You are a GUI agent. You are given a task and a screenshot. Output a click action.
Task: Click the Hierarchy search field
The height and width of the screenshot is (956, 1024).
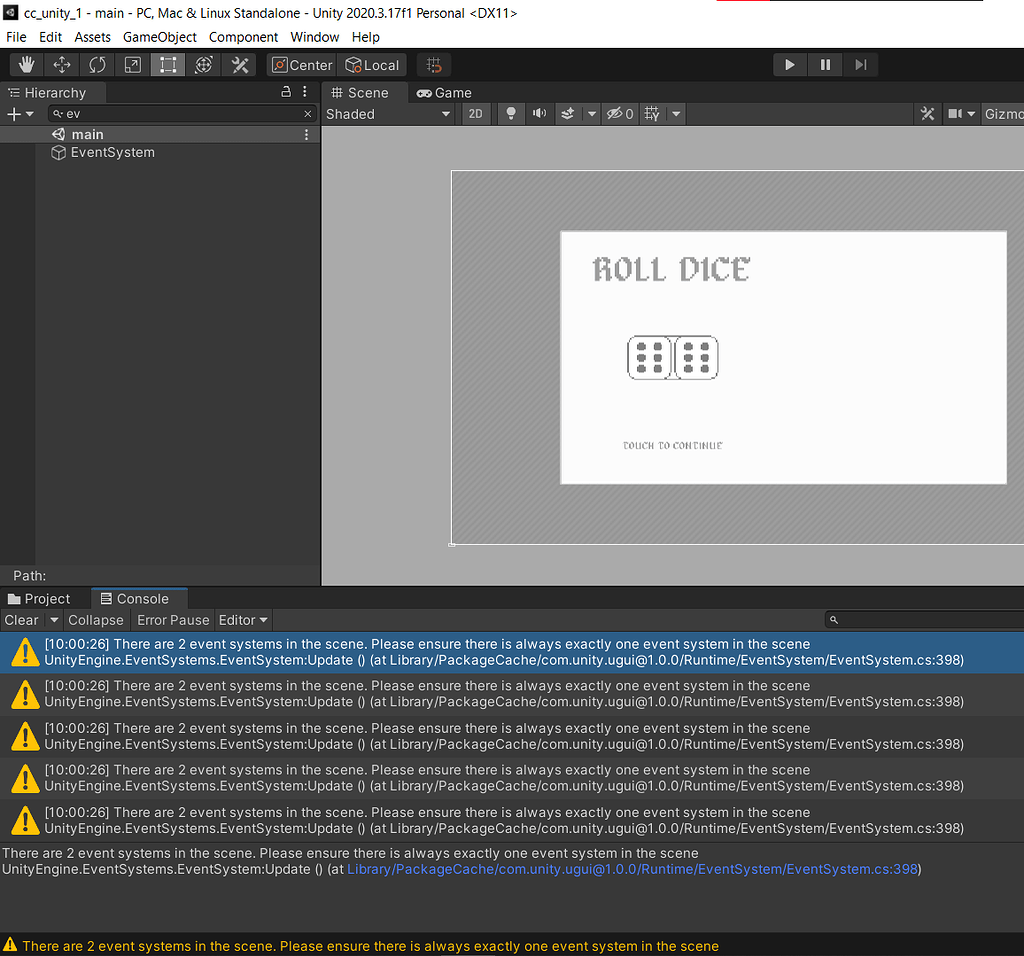pyautogui.click(x=180, y=113)
